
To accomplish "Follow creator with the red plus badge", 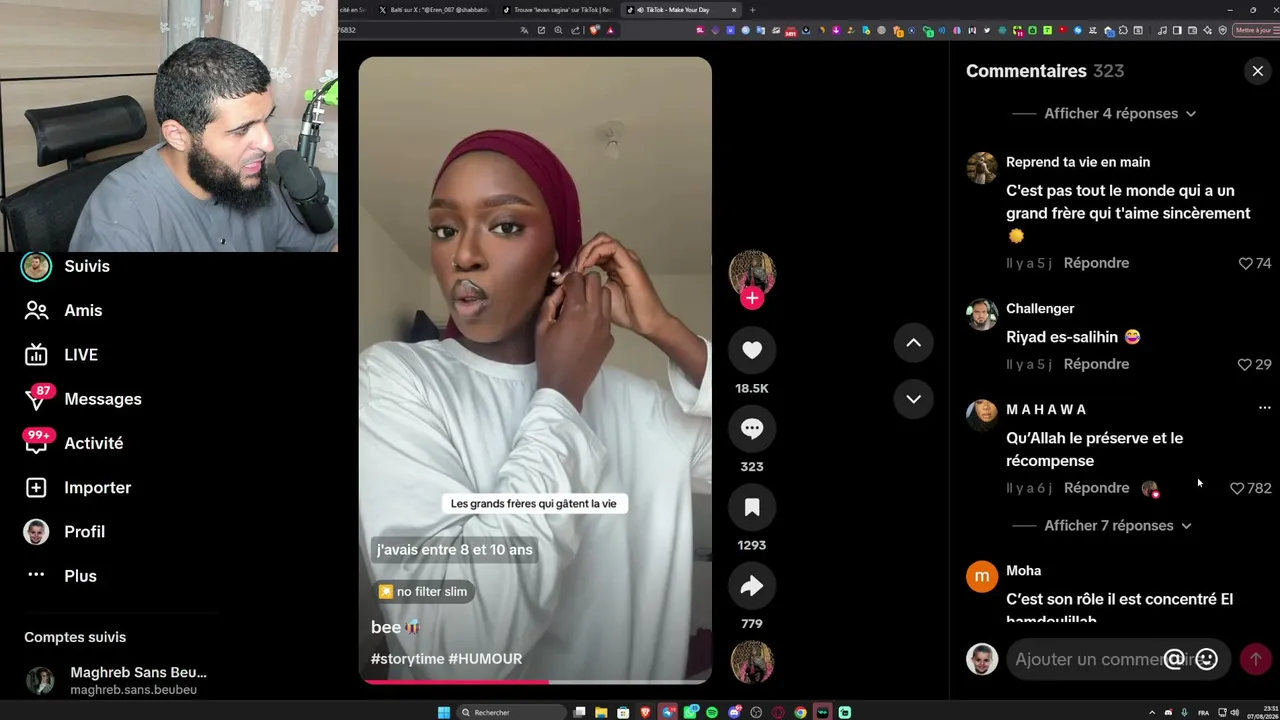I will [x=752, y=298].
